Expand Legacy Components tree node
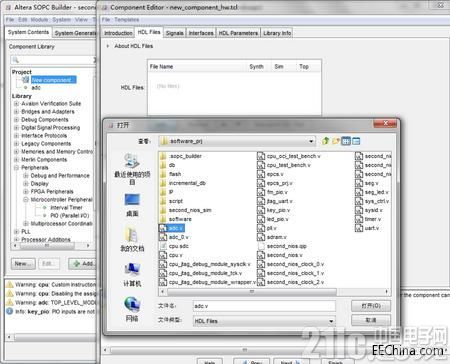The height and width of the screenshot is (364, 450). click(x=16, y=144)
